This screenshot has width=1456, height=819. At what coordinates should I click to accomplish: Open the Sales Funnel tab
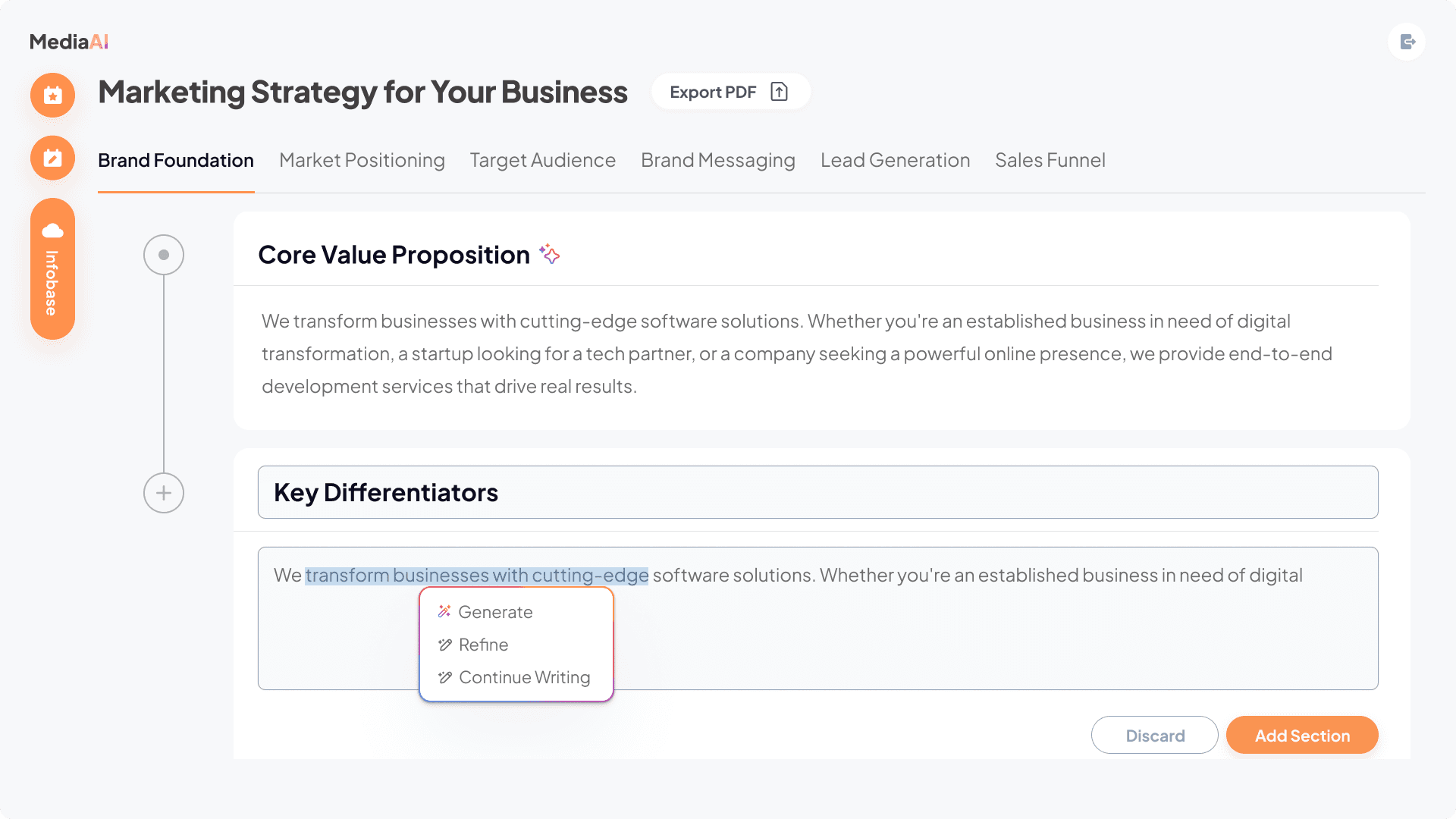pos(1050,160)
